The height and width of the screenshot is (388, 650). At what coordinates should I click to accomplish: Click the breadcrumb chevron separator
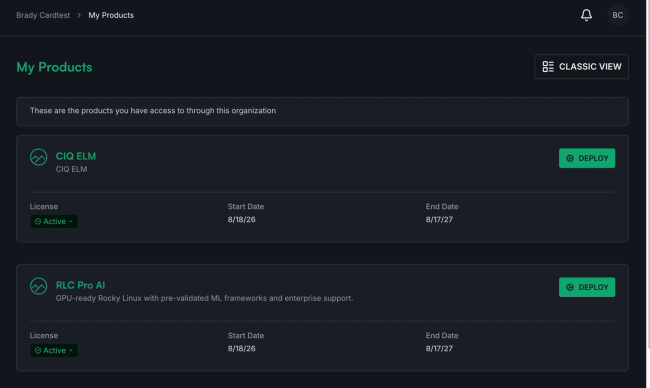(79, 15)
